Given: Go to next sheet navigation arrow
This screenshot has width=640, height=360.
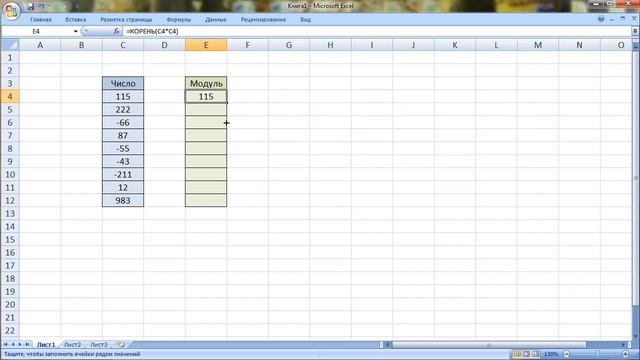Looking at the screenshot, I should coord(20,345).
